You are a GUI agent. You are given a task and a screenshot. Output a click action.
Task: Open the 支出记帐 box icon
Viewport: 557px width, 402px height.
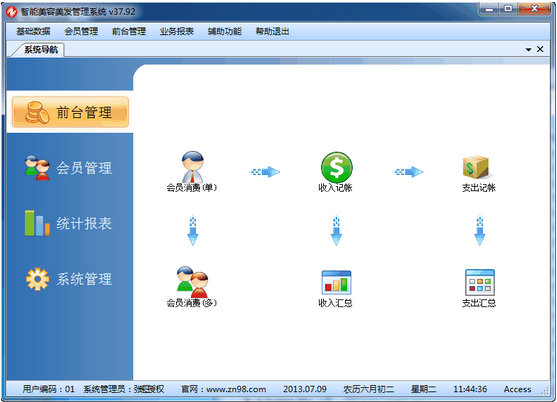click(x=476, y=167)
